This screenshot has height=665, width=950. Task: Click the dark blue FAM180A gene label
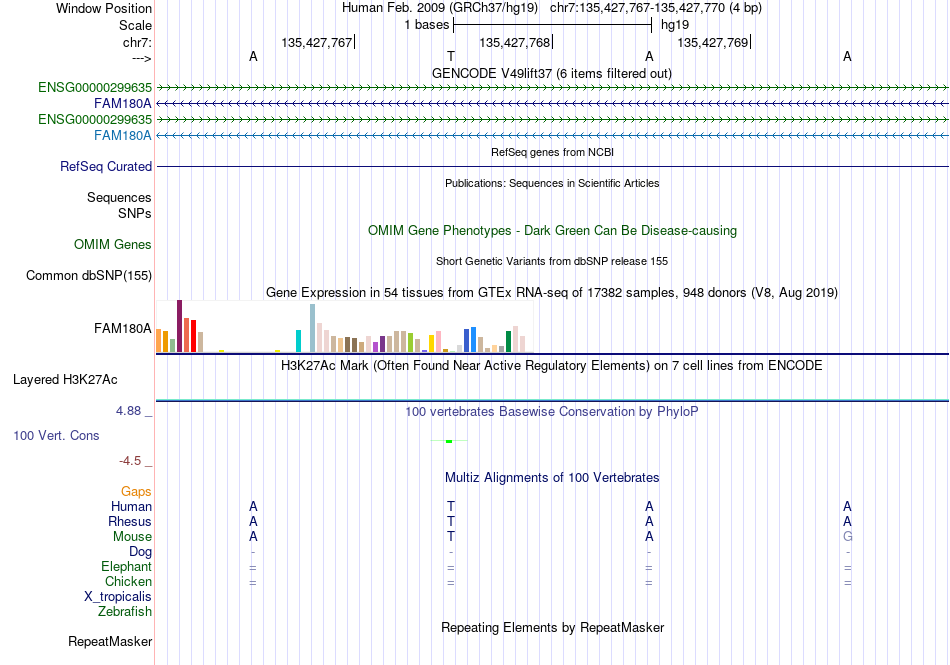point(123,104)
